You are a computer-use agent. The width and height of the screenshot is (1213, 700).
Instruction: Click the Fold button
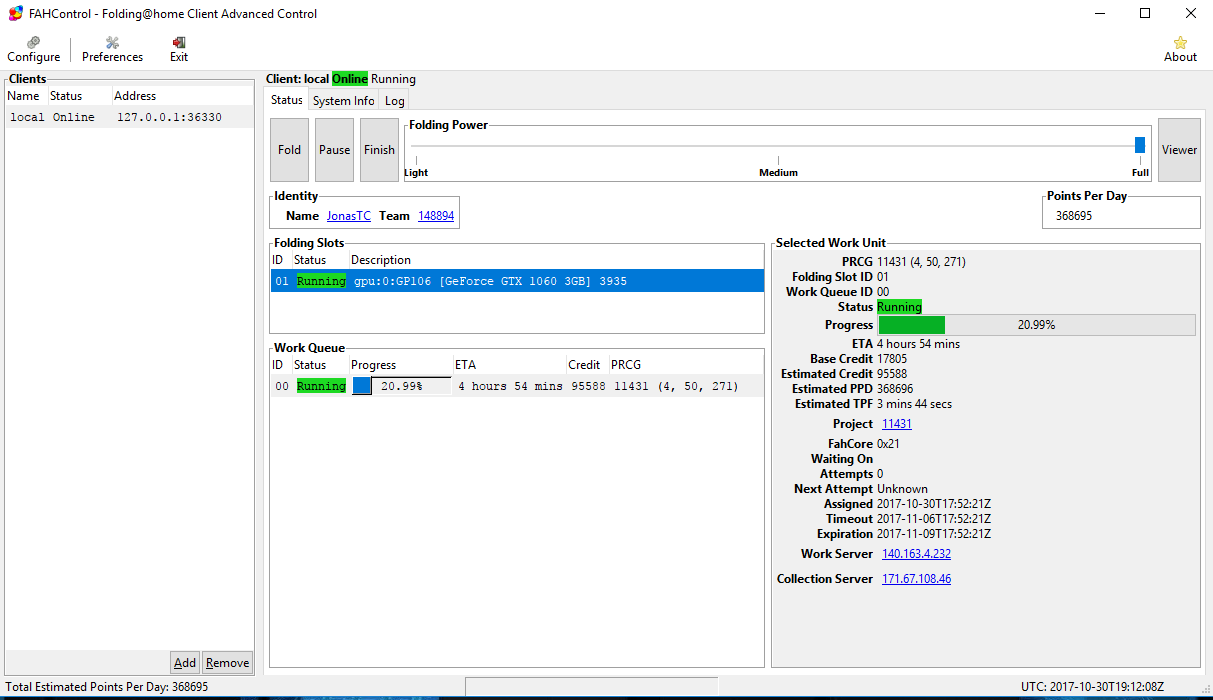tap(290, 150)
